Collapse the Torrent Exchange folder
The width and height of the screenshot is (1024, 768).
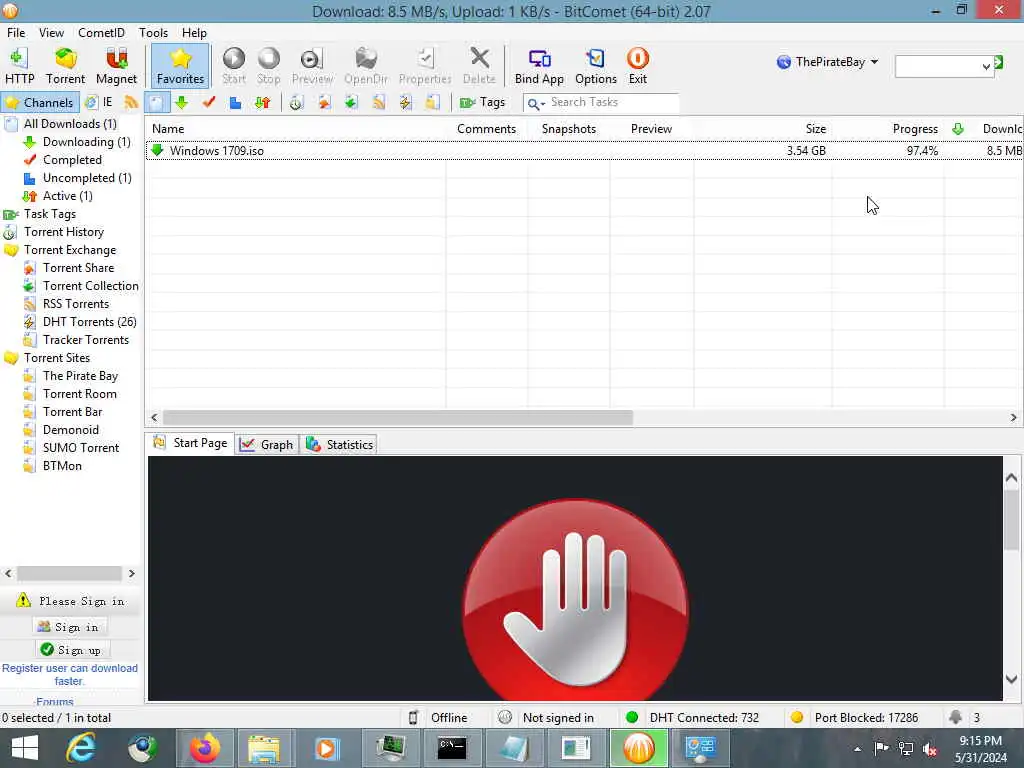click(x=70, y=250)
